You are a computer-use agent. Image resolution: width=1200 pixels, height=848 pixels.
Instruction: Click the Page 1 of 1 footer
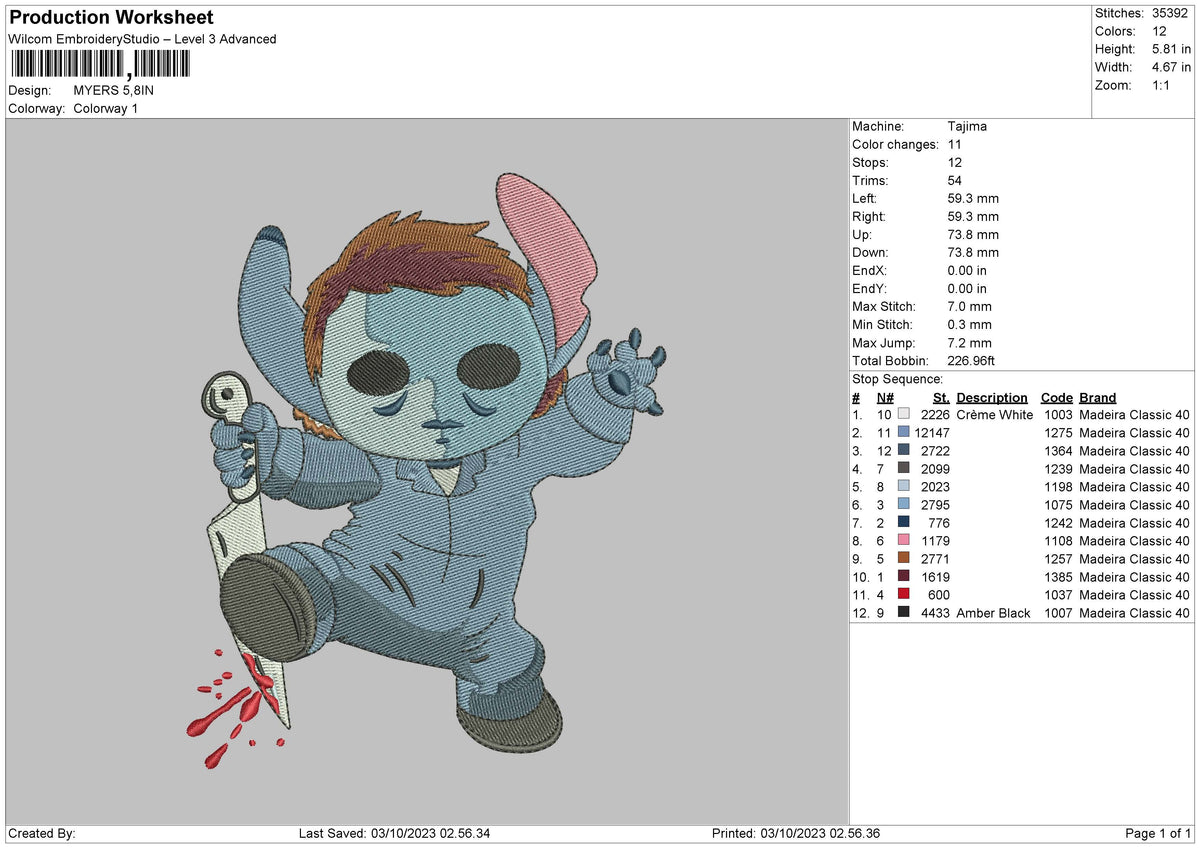coord(1158,834)
